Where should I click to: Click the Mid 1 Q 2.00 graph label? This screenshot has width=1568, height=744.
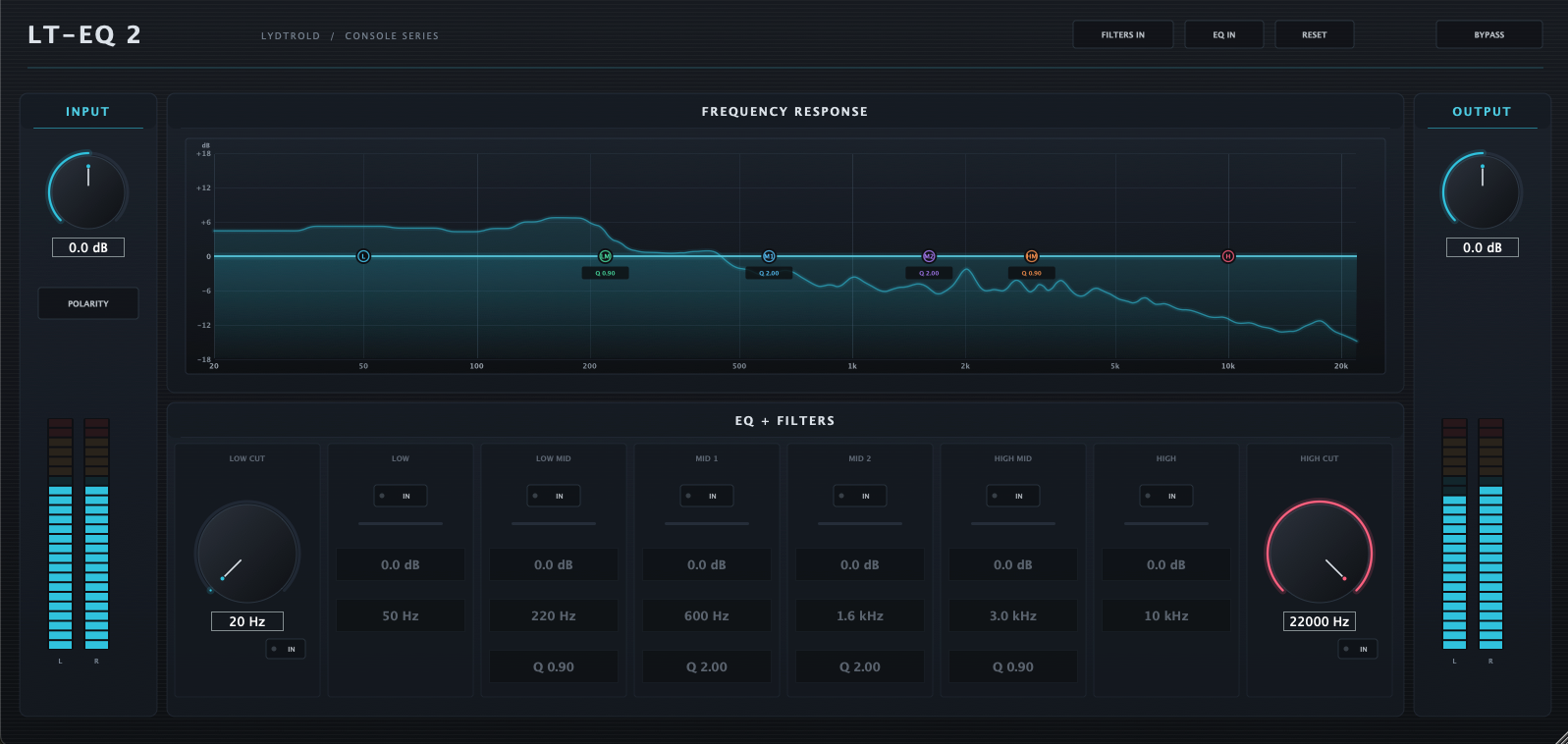[769, 273]
